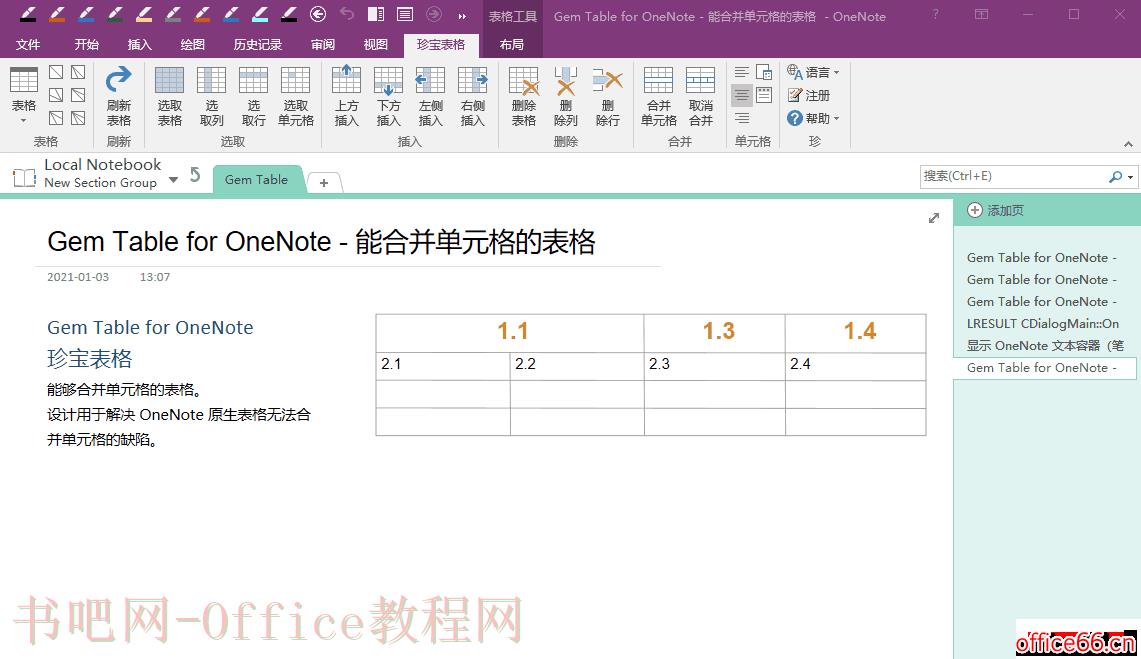Toggle center cell alignment
1141x659 pixels.
point(742,95)
